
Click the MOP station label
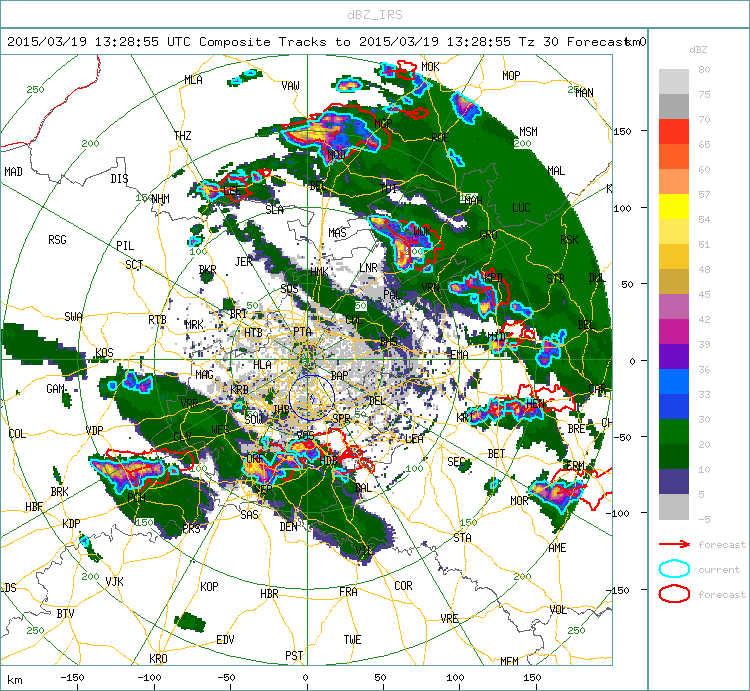pos(511,76)
